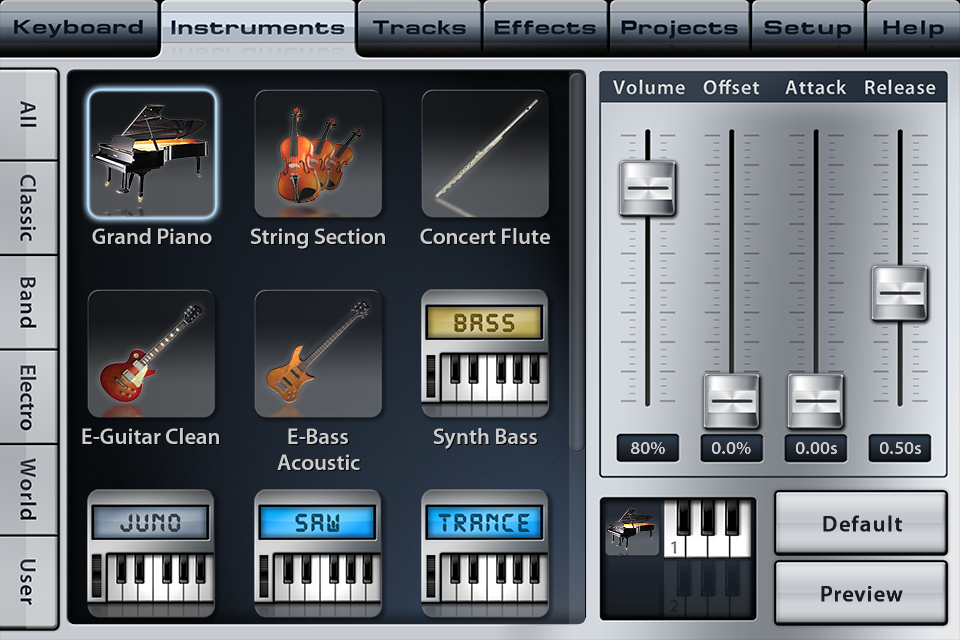Open the Projects tab
The image size is (960, 640).
coord(680,28)
